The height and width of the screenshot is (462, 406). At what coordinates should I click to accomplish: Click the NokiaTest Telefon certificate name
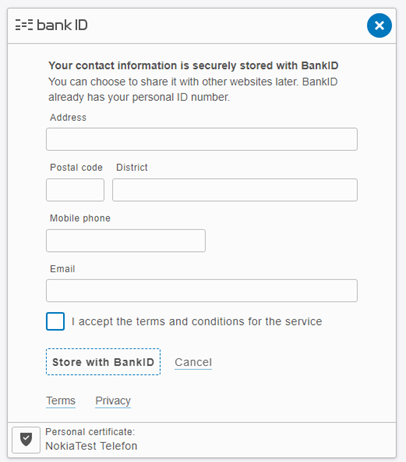click(x=91, y=446)
